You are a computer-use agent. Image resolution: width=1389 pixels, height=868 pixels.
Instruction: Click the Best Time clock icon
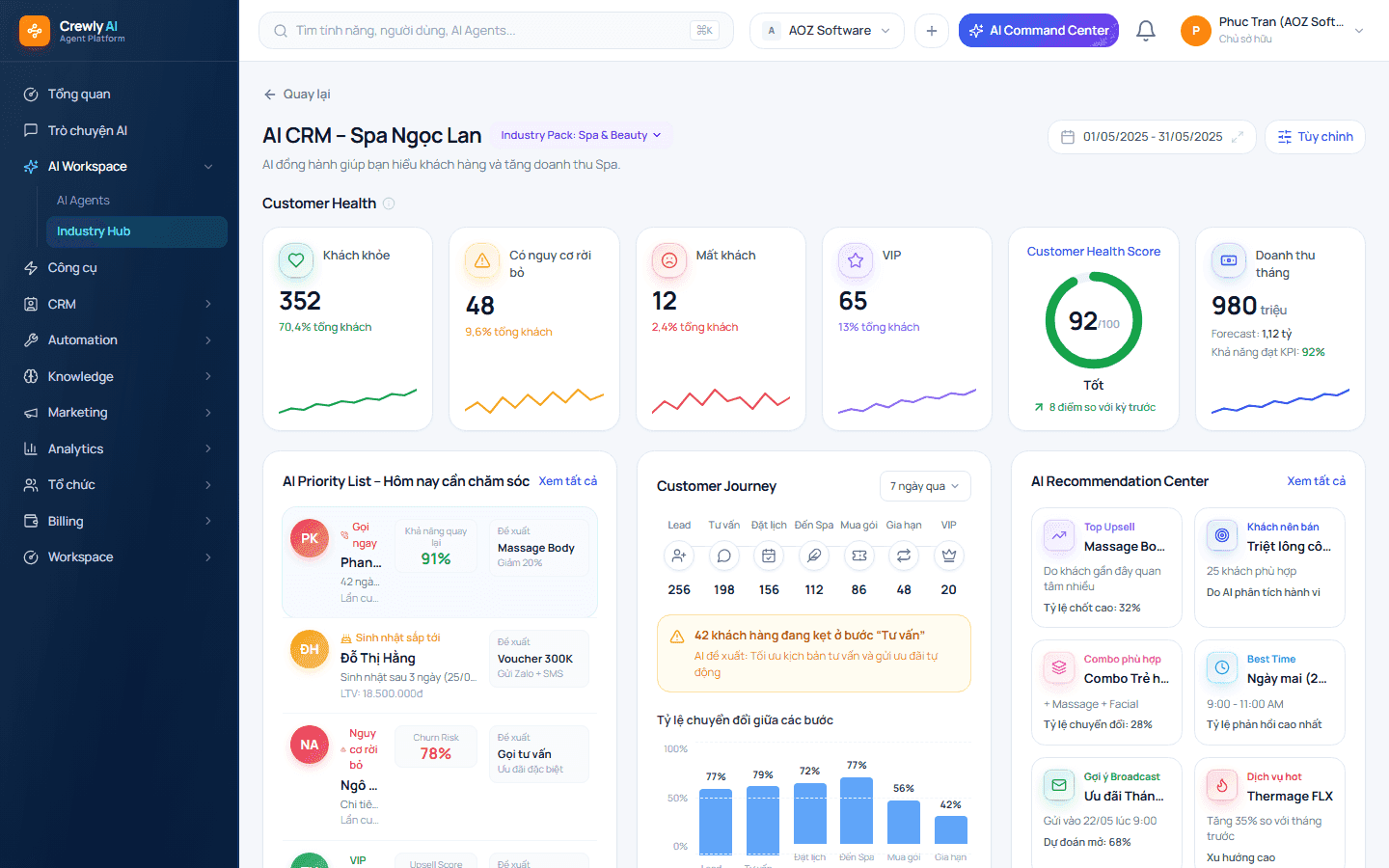1222,667
